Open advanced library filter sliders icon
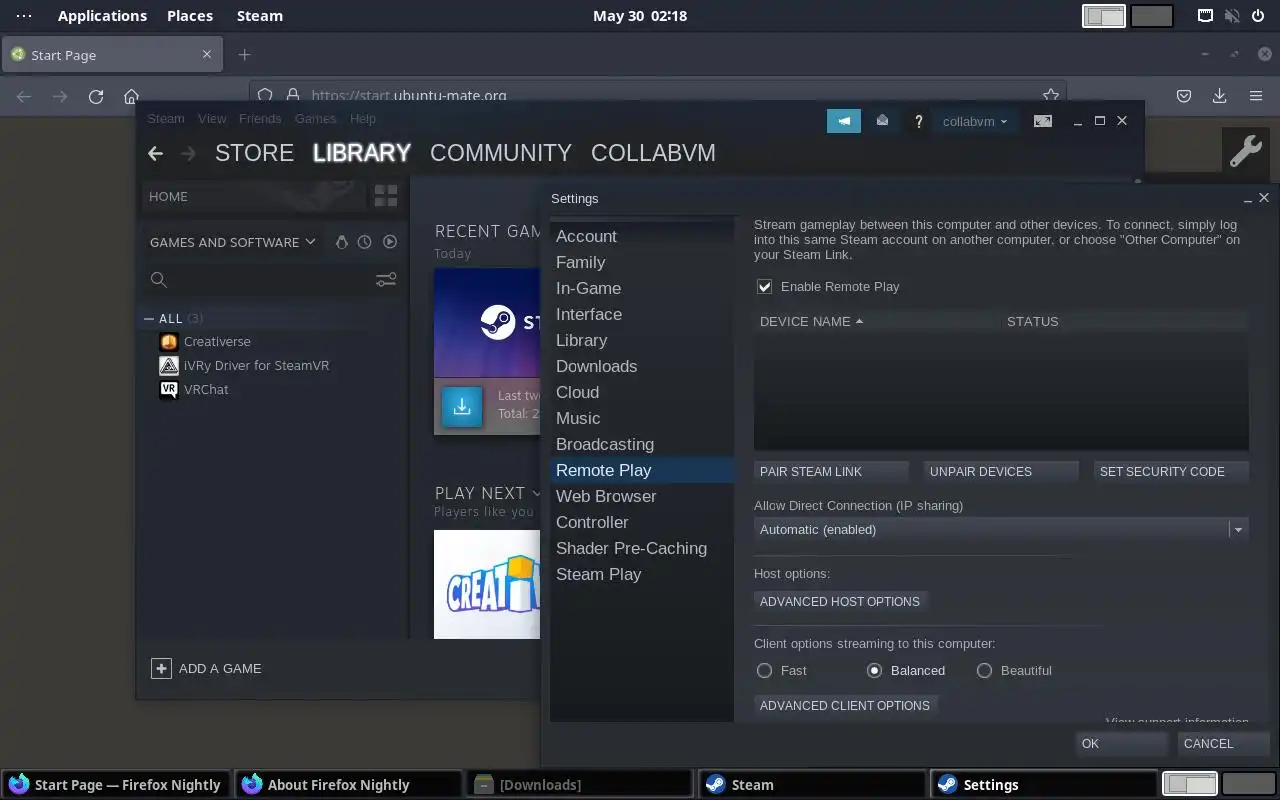 coord(386,280)
